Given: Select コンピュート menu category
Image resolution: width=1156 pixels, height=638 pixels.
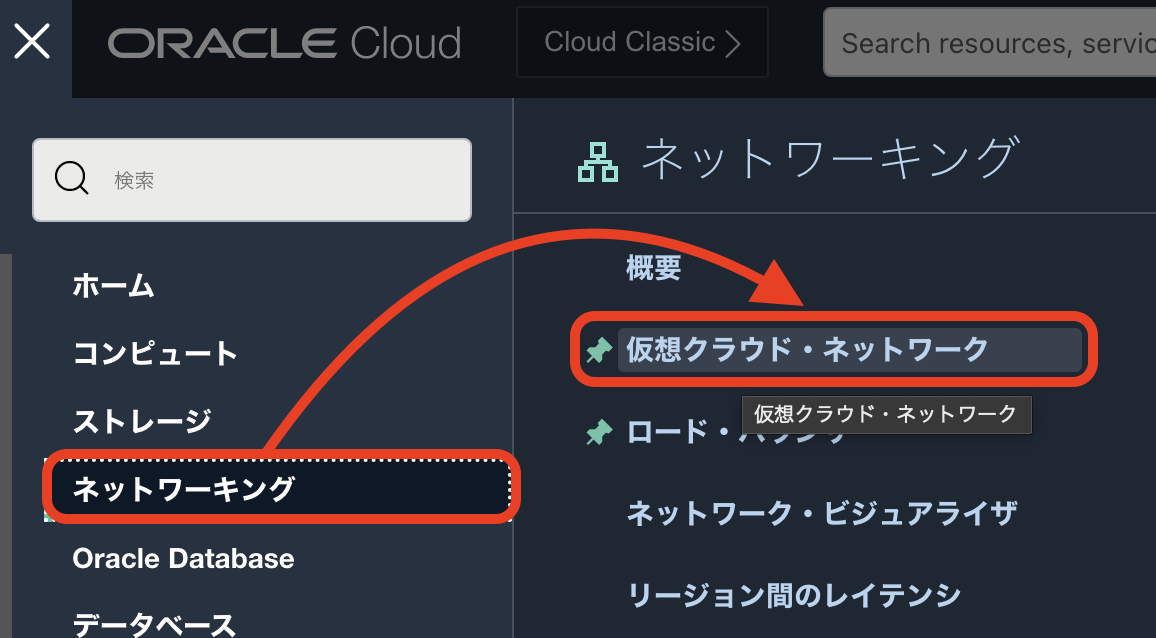Looking at the screenshot, I should pos(155,353).
